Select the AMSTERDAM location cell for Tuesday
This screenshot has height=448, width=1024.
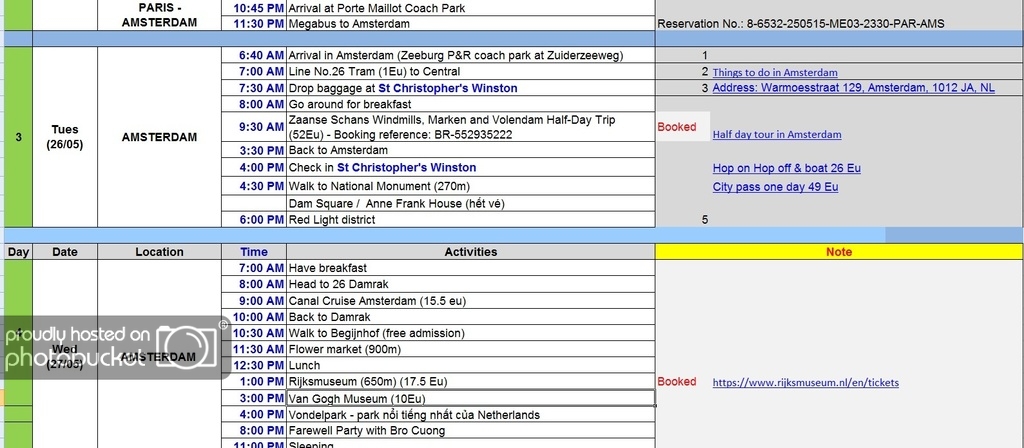(159, 137)
